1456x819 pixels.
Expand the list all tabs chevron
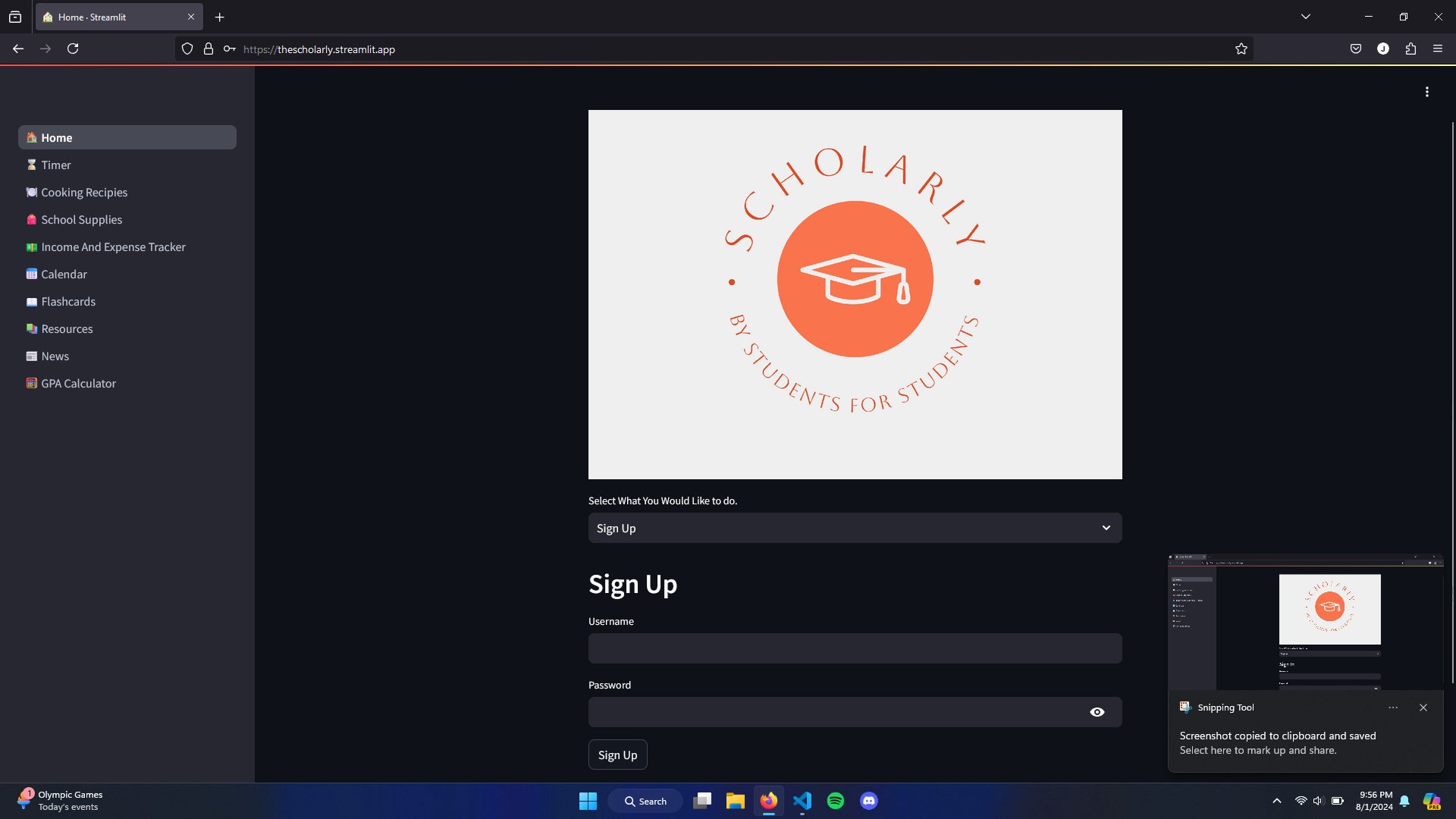1306,17
